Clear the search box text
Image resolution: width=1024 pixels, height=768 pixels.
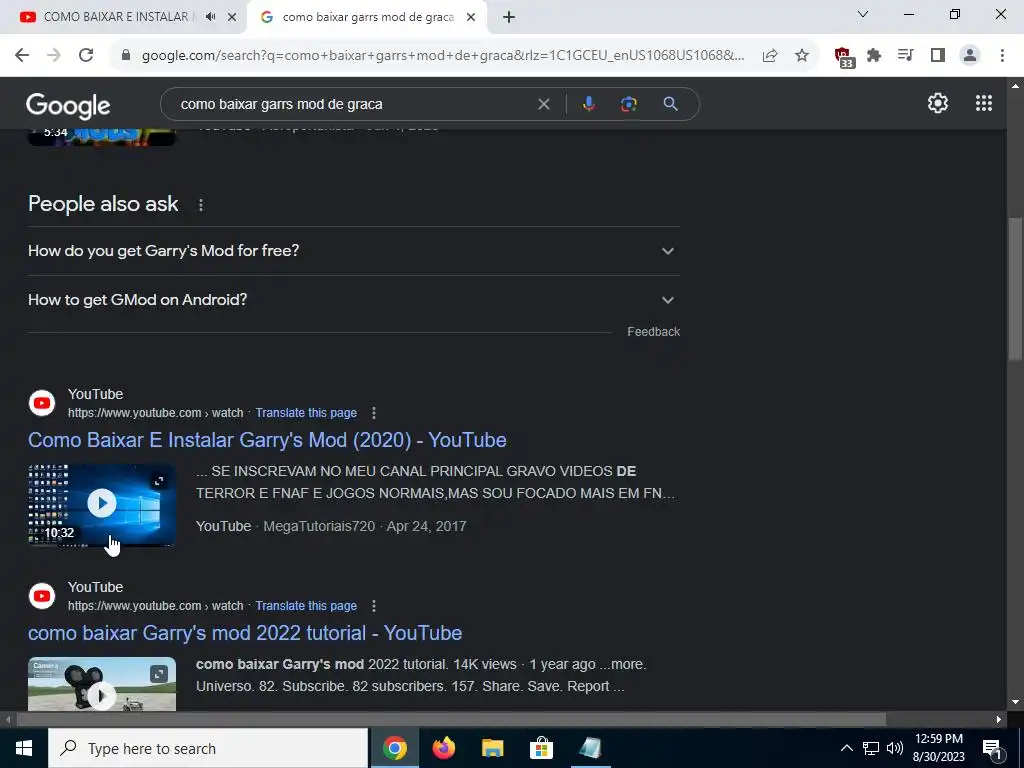point(543,104)
